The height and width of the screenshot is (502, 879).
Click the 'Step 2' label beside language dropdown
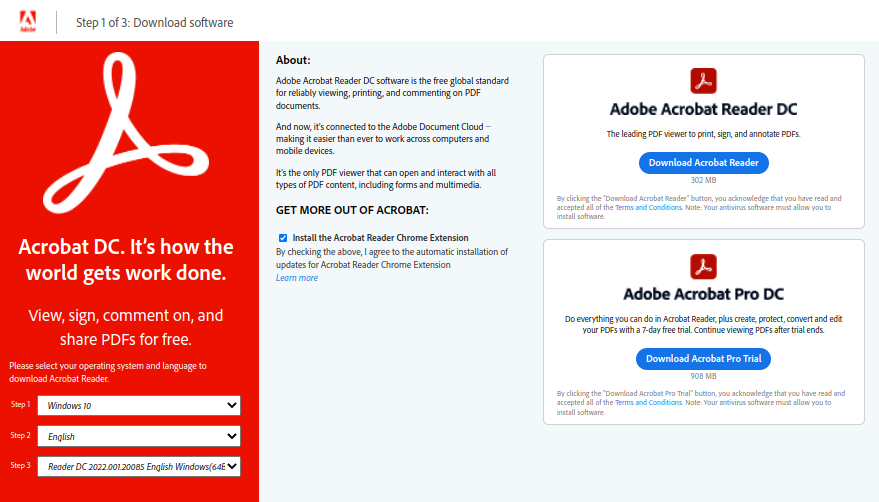21,435
